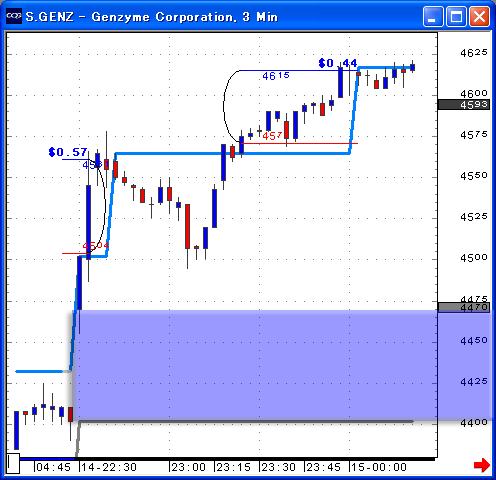Click 4450 on the price scale
Viewport: 496px width, 480px height.
(x=474, y=341)
